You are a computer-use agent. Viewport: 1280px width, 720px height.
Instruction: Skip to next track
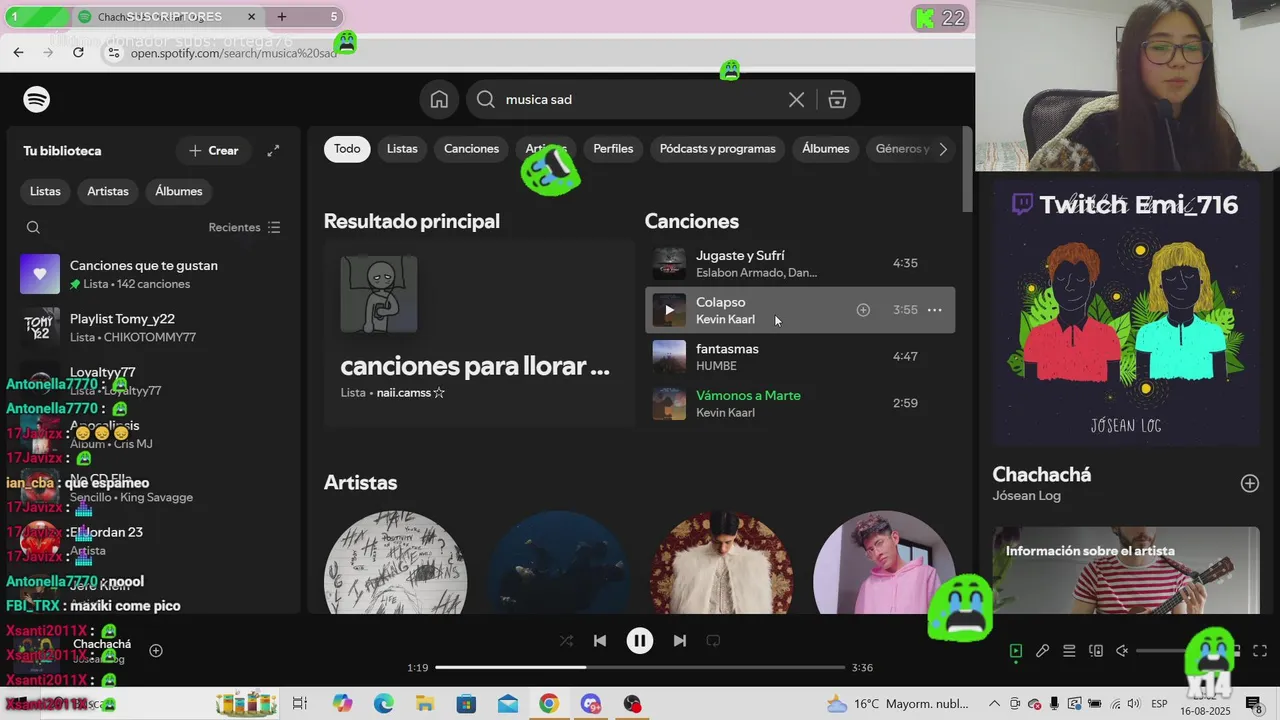pos(680,641)
